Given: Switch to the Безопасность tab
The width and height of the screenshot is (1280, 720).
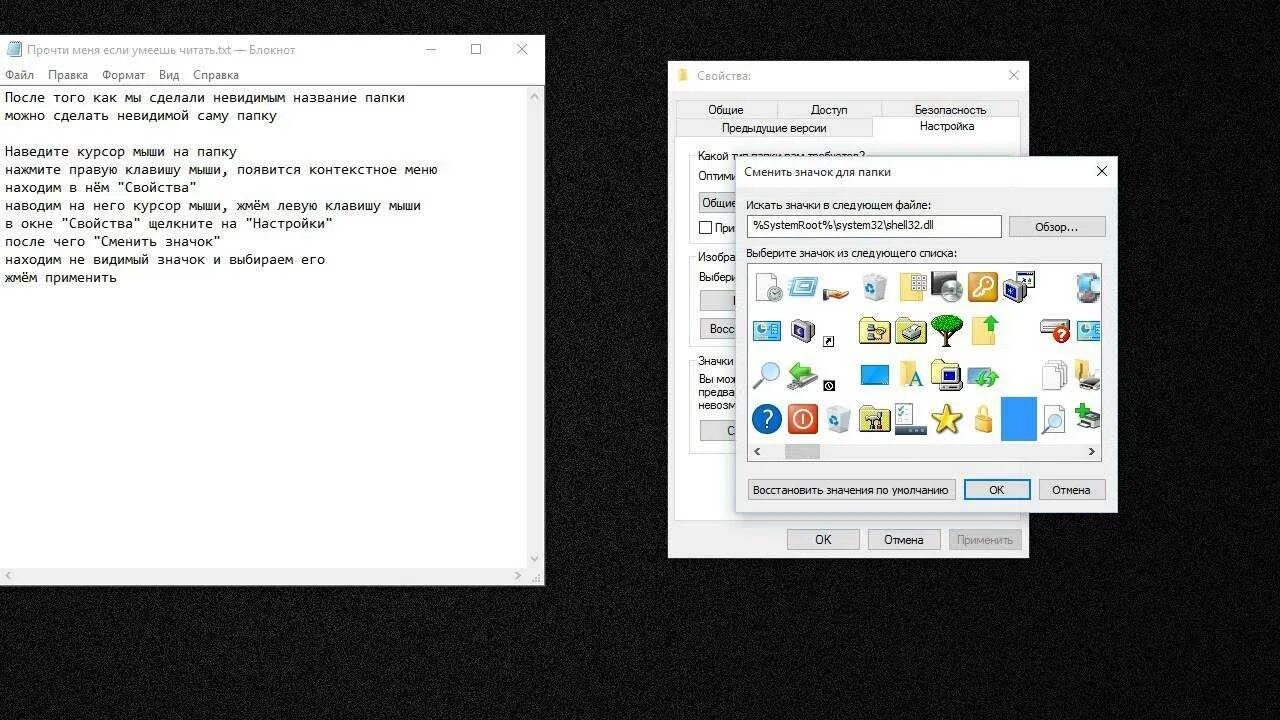Looking at the screenshot, I should pos(950,109).
